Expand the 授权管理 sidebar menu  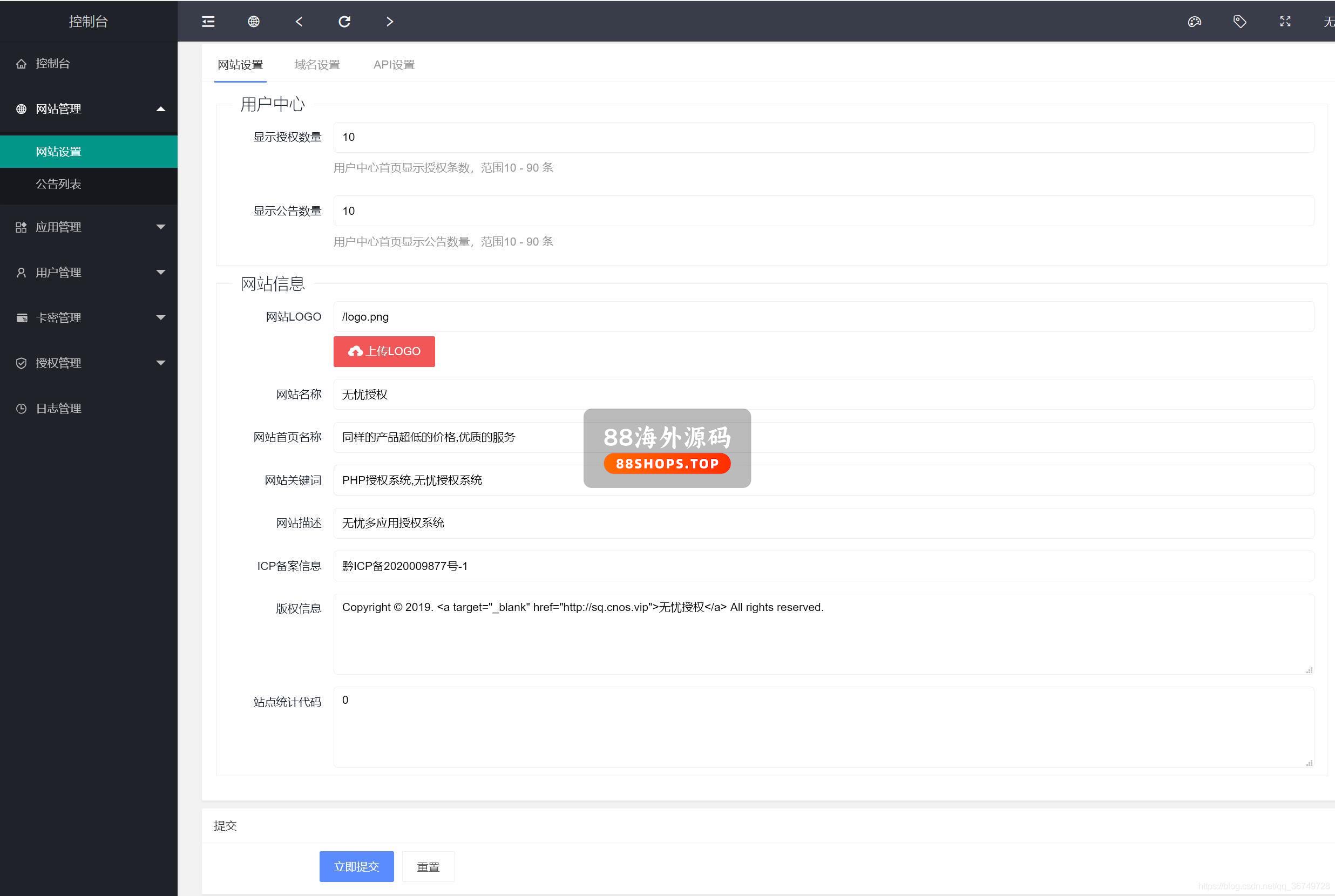coord(89,363)
